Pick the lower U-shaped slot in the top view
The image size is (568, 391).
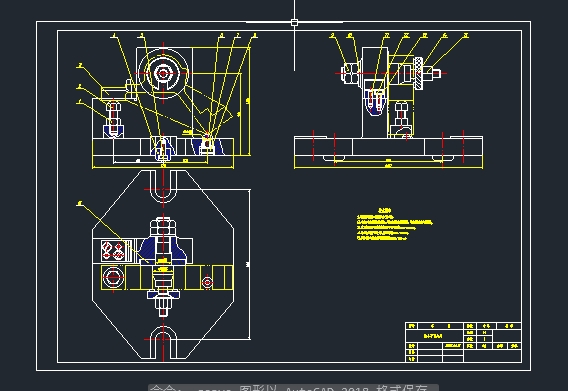(x=163, y=342)
